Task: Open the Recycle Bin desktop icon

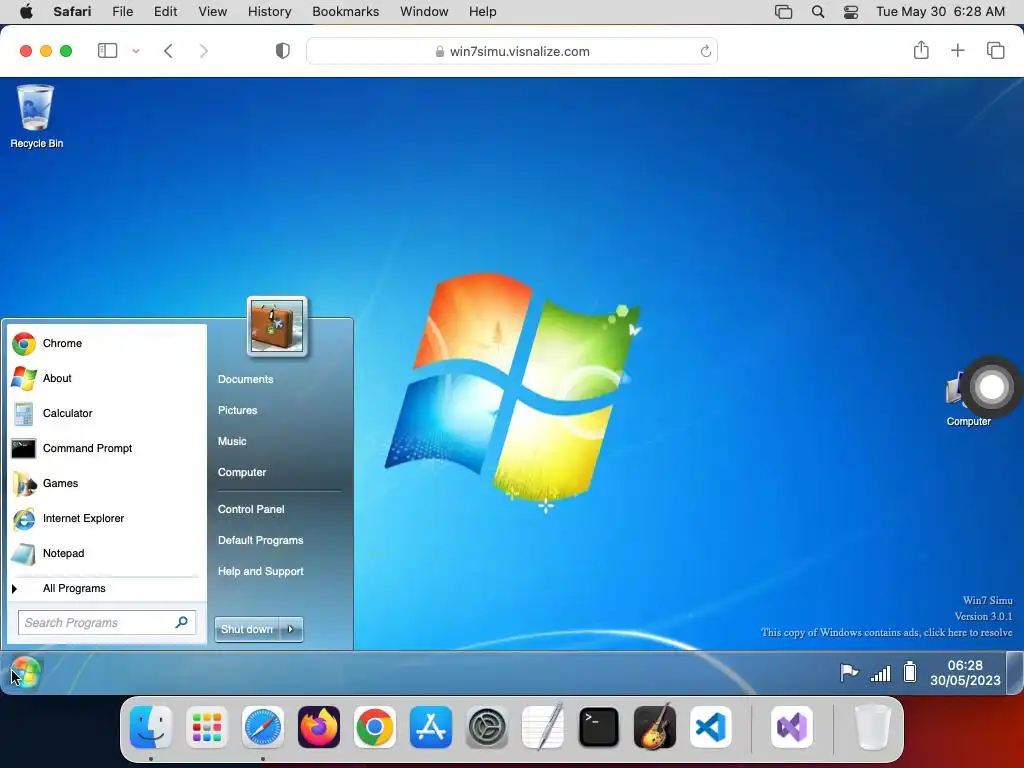Action: [36, 116]
